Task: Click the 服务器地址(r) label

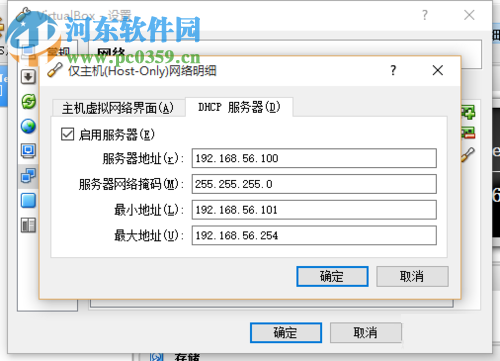Action: (143, 158)
